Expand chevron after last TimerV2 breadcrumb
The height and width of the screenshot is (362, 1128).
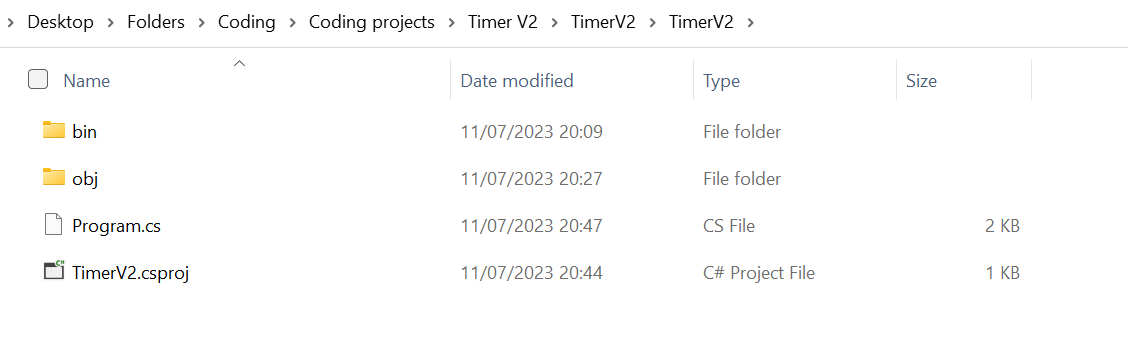coord(751,22)
